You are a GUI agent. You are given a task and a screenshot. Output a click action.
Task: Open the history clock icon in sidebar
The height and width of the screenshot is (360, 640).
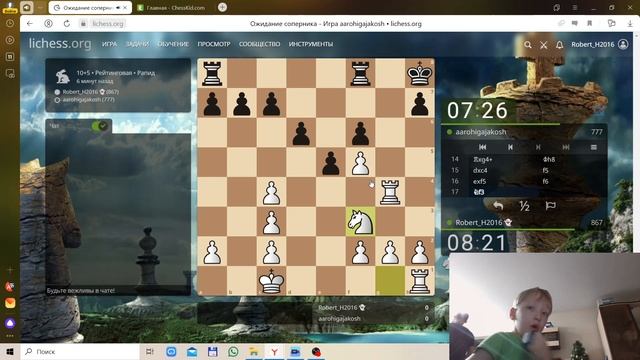[x=10, y=24]
